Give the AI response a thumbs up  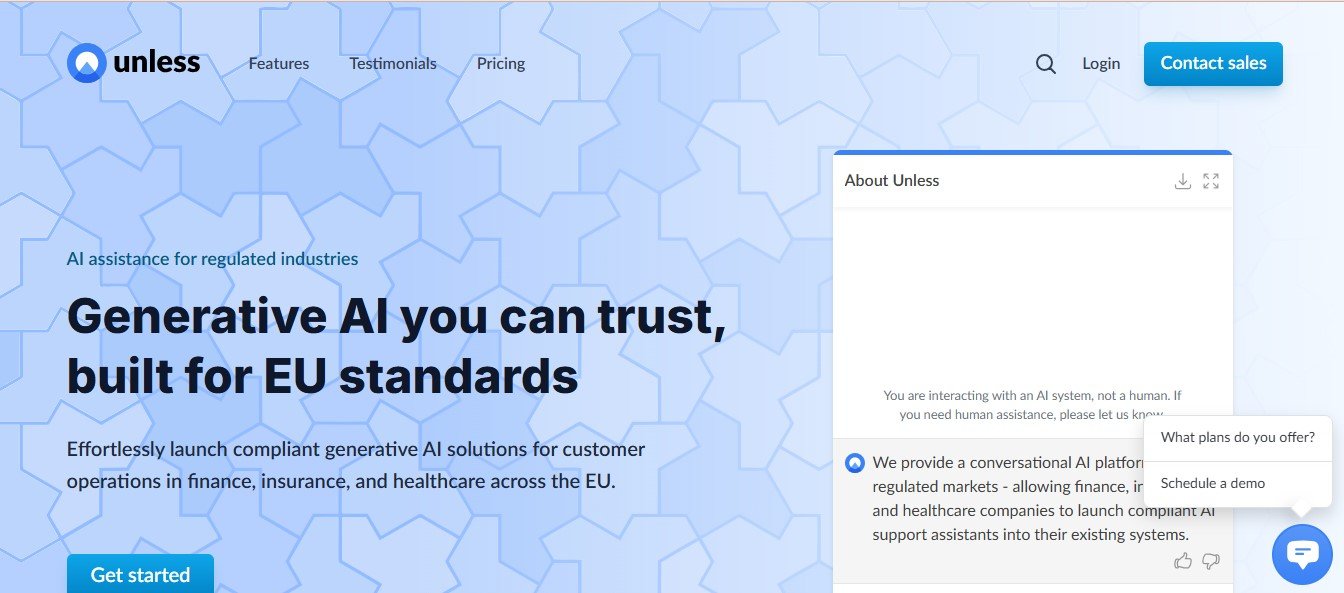pyautogui.click(x=1183, y=561)
